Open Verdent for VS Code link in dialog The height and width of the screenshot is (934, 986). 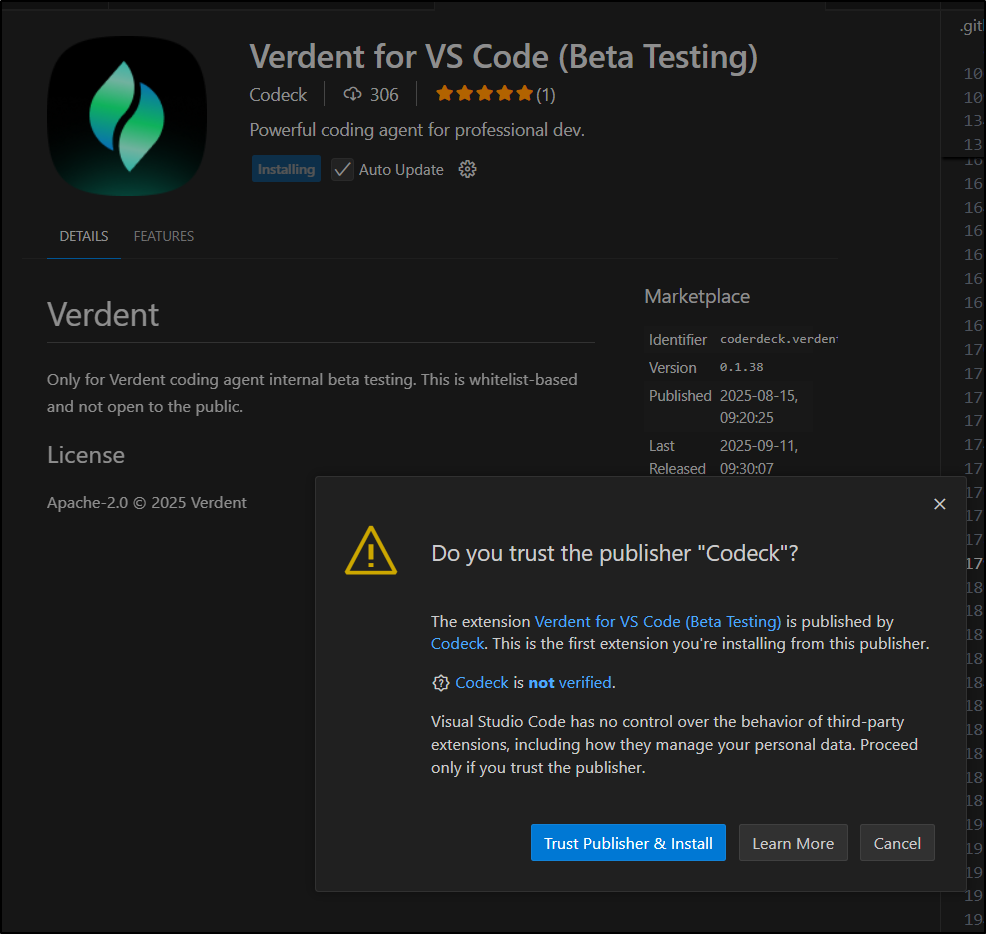[x=657, y=621]
